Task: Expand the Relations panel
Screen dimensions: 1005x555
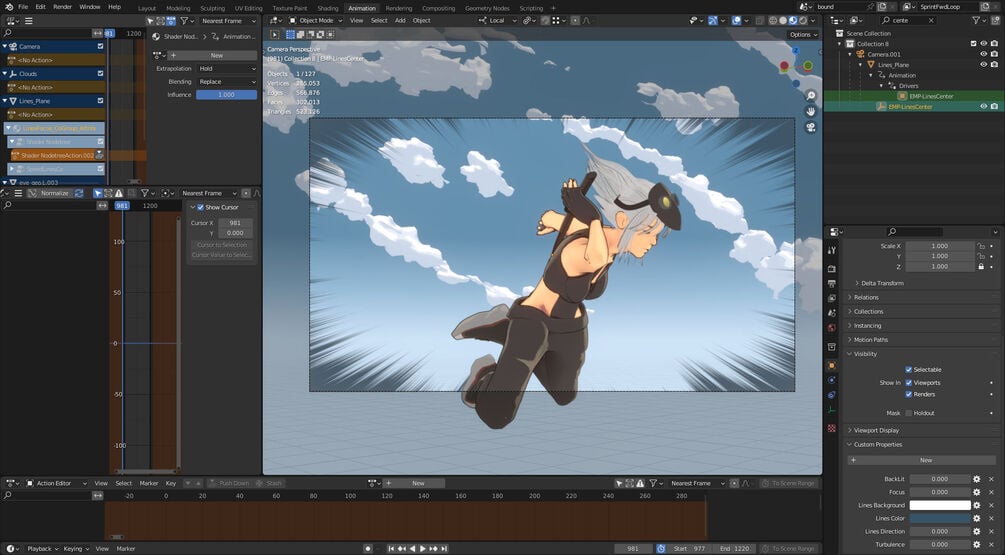Action: 866,297
